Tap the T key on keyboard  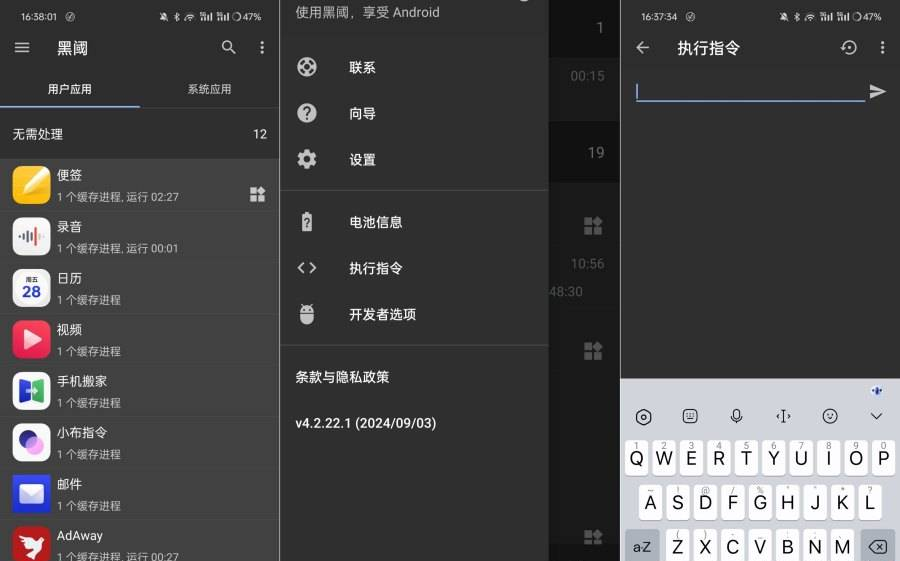tap(746, 458)
